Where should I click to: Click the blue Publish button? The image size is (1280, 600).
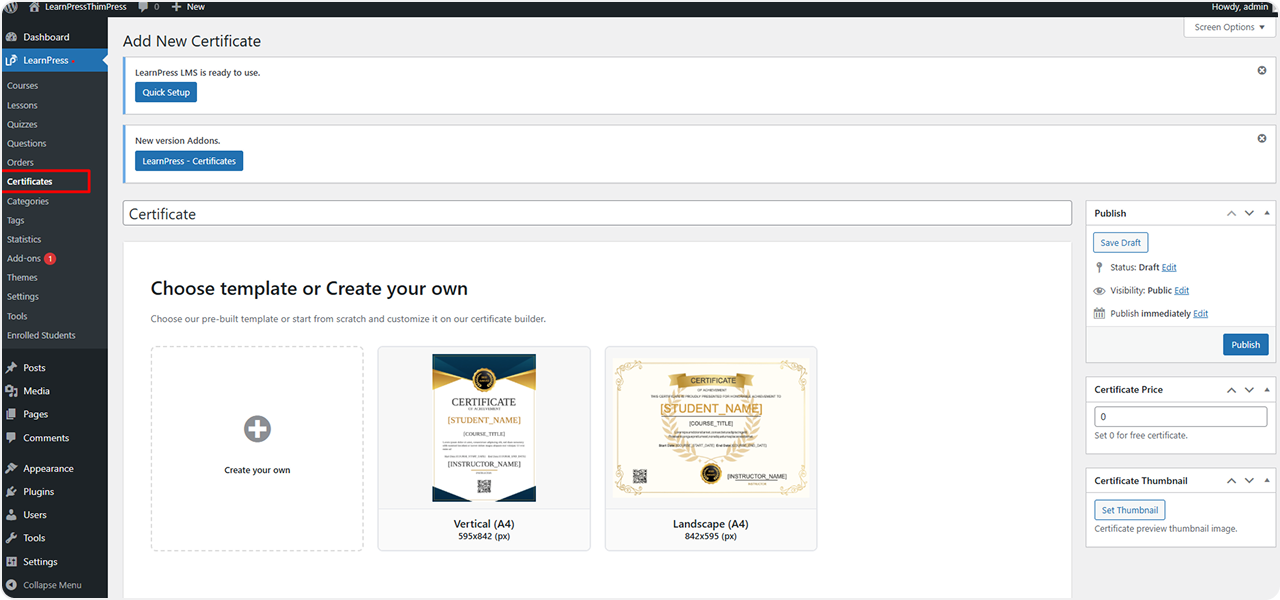coord(1246,344)
